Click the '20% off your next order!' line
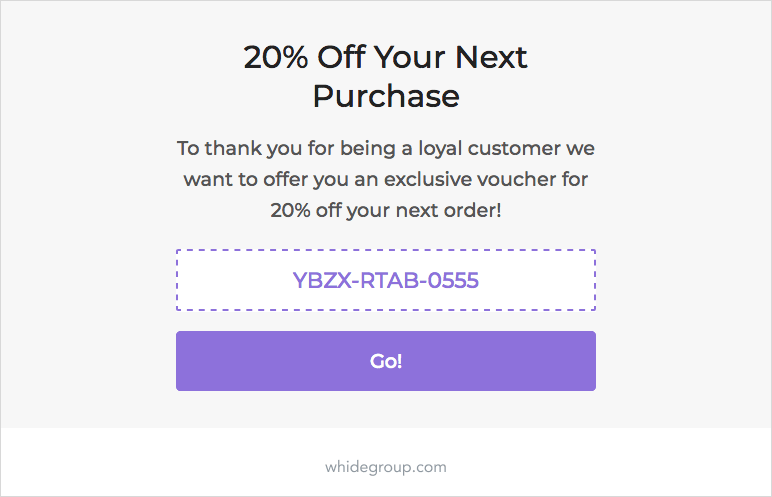 (x=386, y=211)
